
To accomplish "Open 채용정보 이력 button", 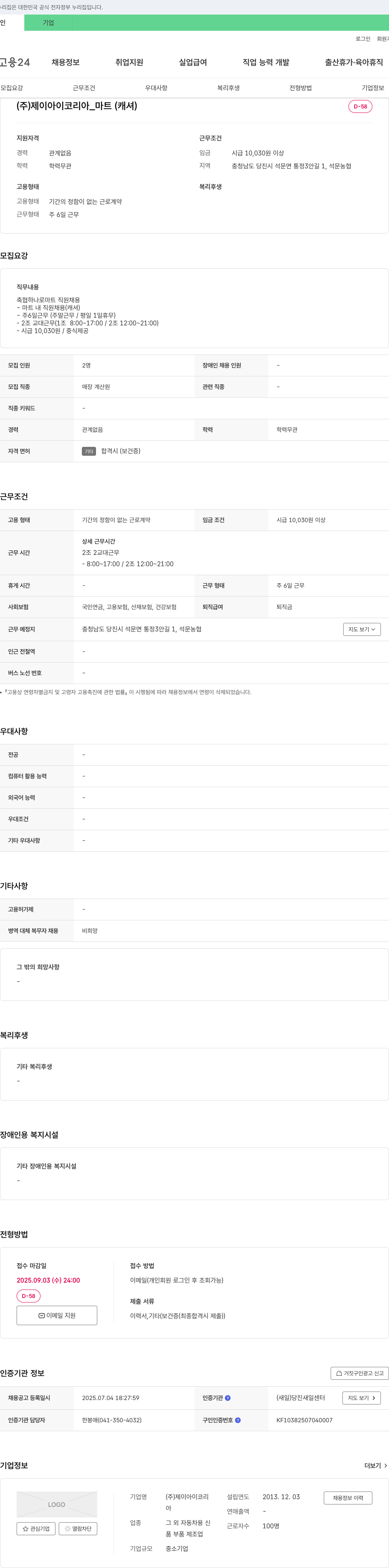I will (348, 1498).
